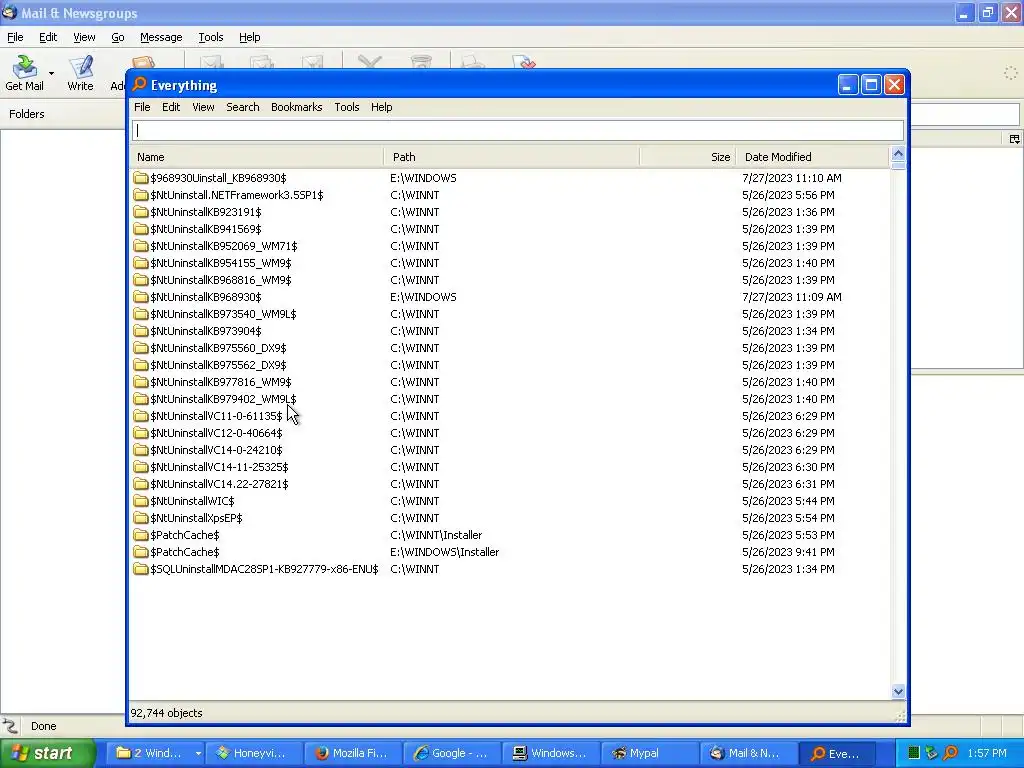Open the File menu in Everything

142,107
